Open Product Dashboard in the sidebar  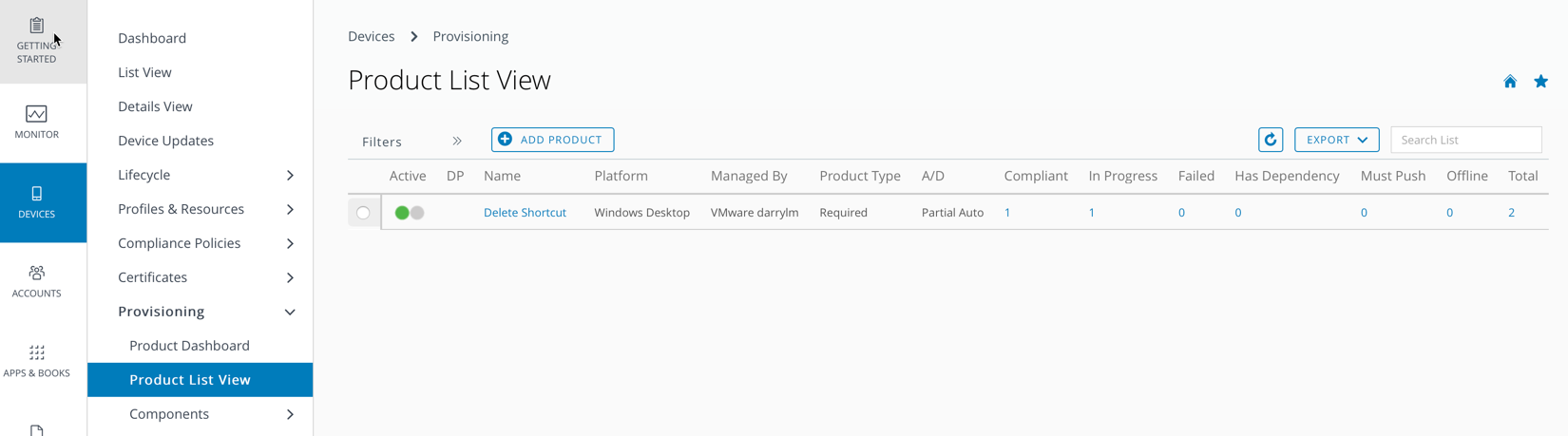[189, 346]
